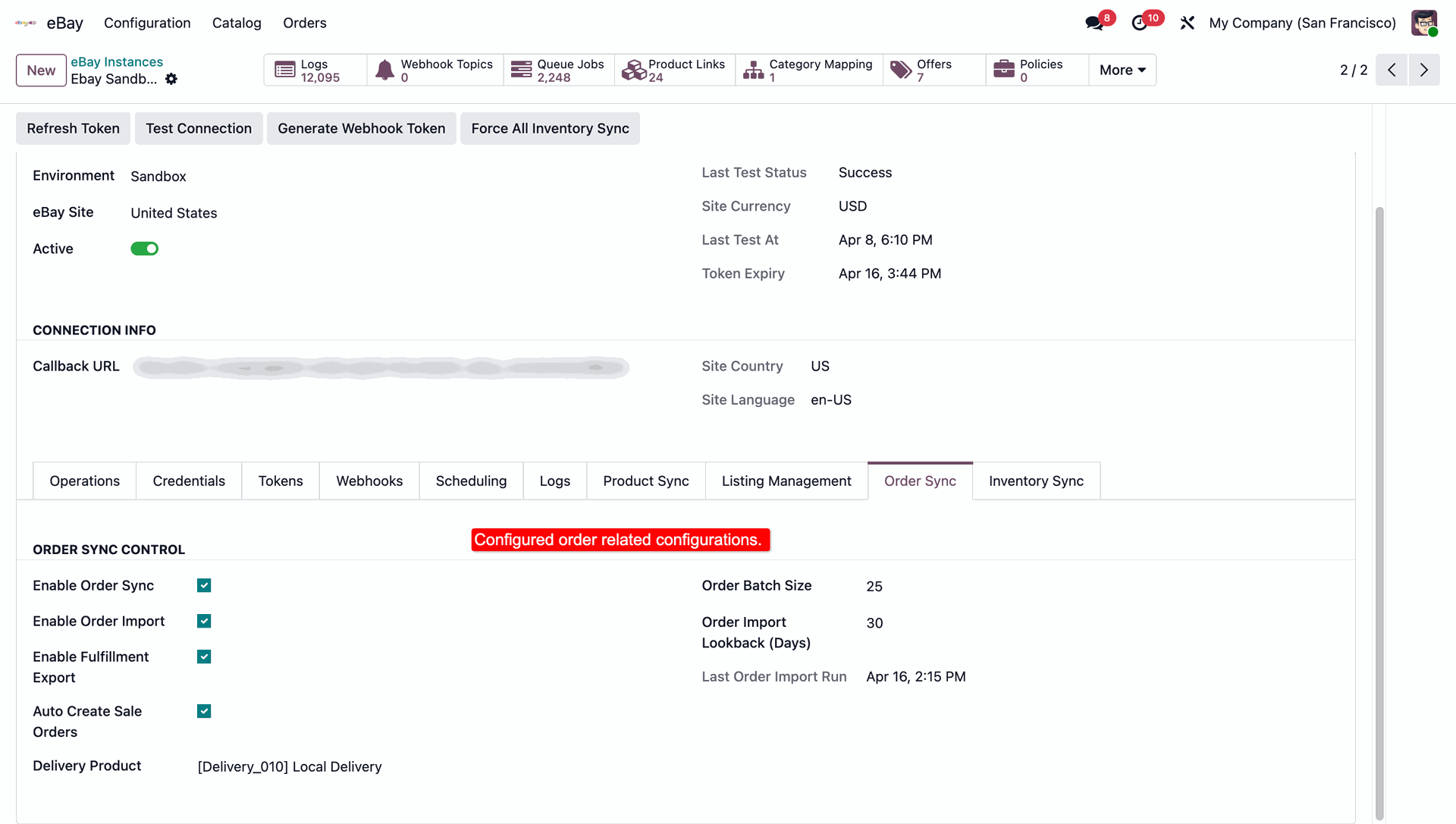Open the eBay app home icon
This screenshot has height=824, width=1456.
coord(26,23)
